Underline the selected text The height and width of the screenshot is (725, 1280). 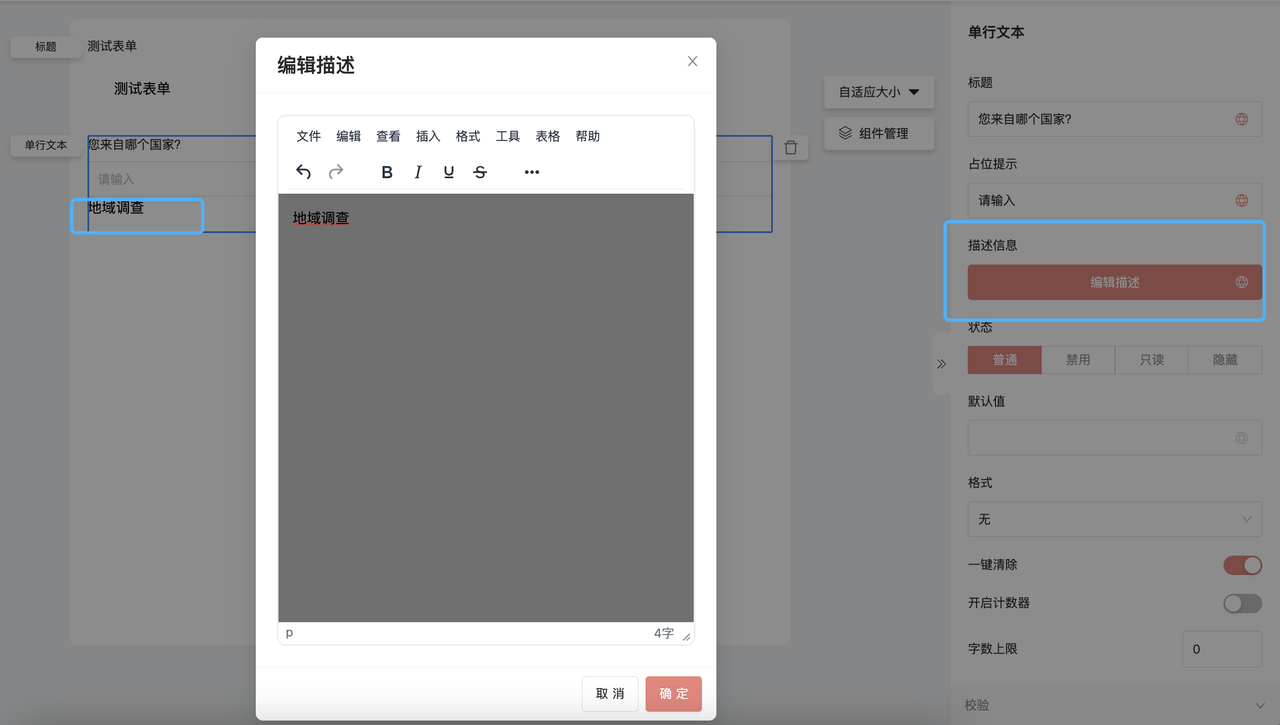449,172
